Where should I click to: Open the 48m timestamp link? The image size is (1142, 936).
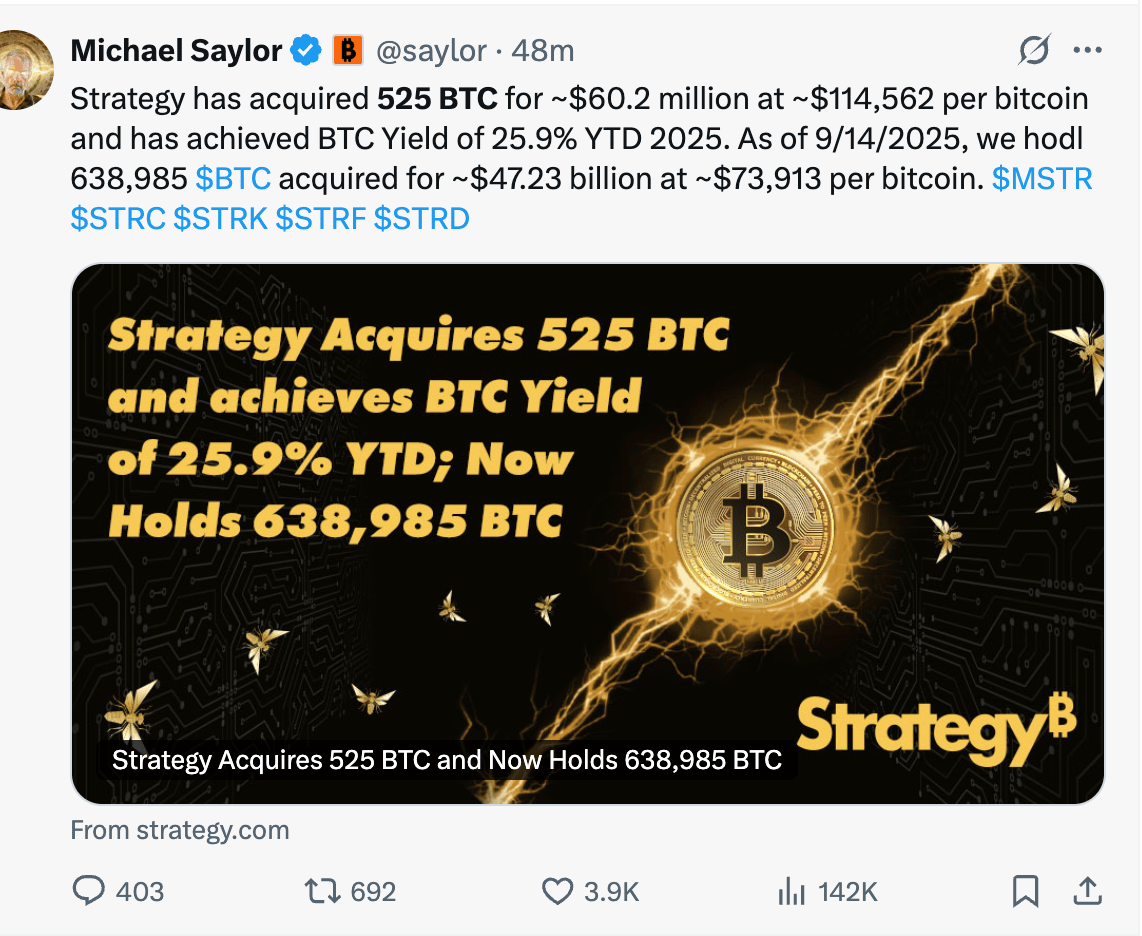(x=543, y=51)
